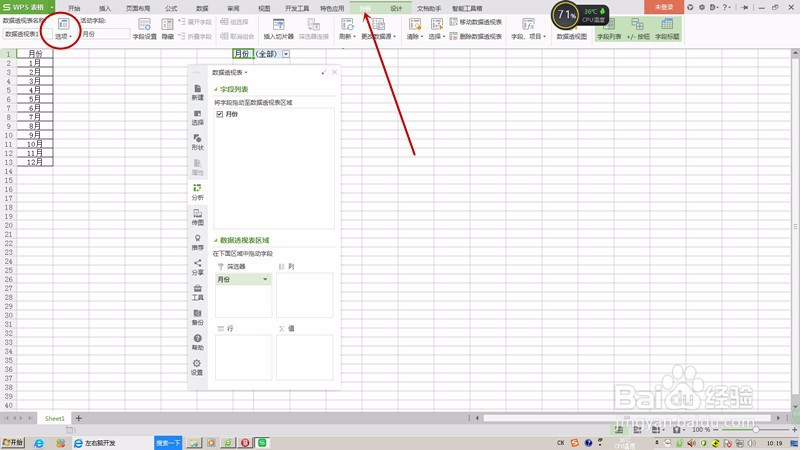The width and height of the screenshot is (800, 450).
Task: Open 月份 (全部) filter dropdown in sheet
Action: (286, 54)
